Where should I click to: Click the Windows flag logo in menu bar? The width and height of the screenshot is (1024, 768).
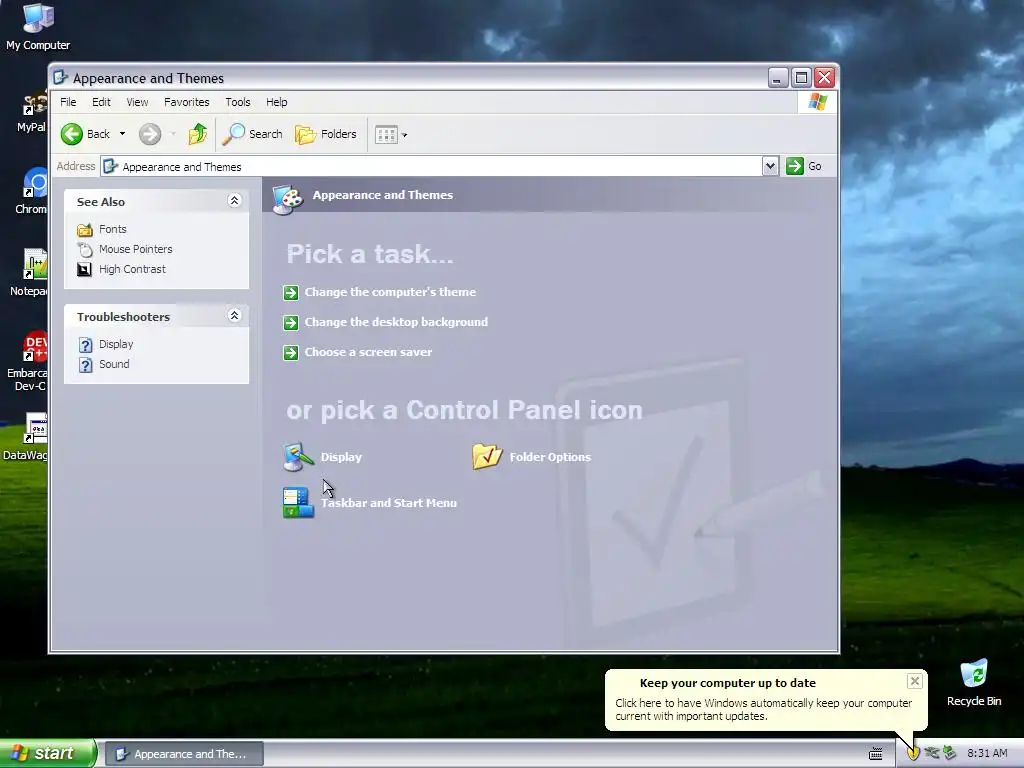[817, 102]
